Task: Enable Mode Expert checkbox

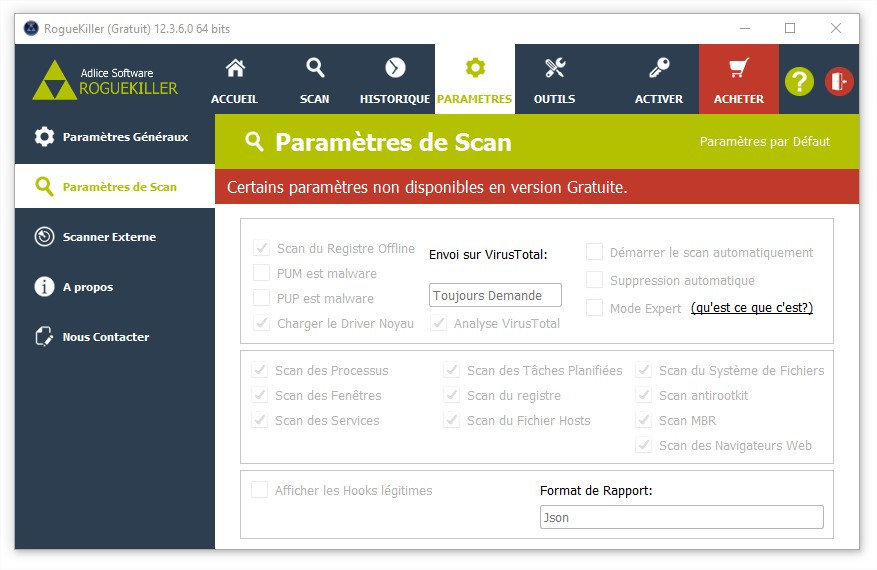Action: tap(594, 308)
